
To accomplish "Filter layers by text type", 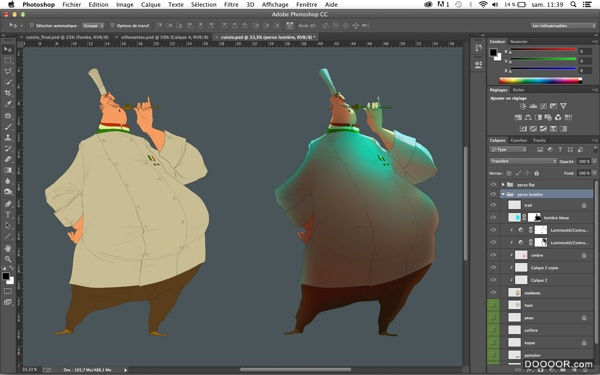I will coord(560,150).
